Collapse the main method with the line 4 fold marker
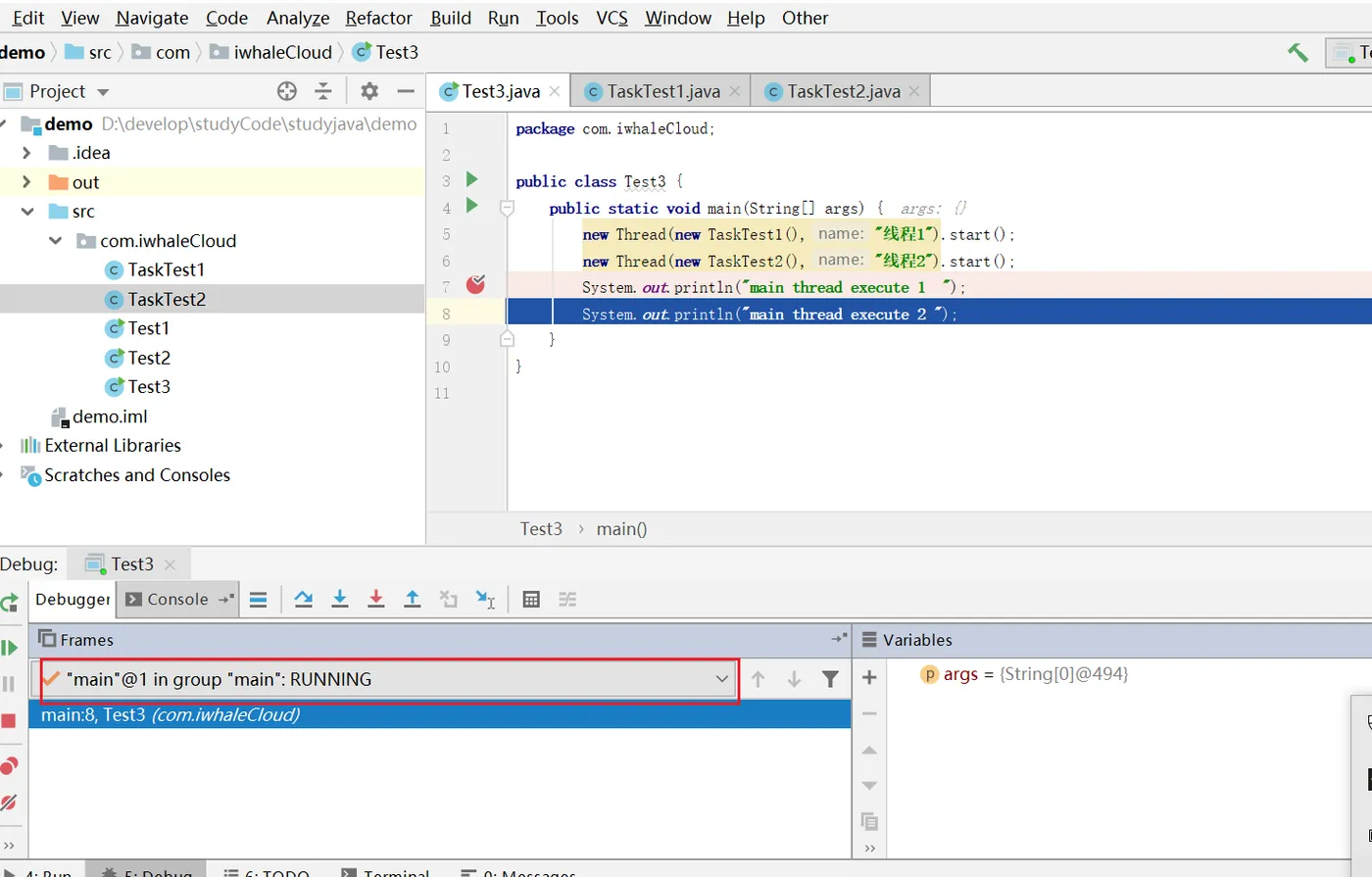 (x=507, y=208)
